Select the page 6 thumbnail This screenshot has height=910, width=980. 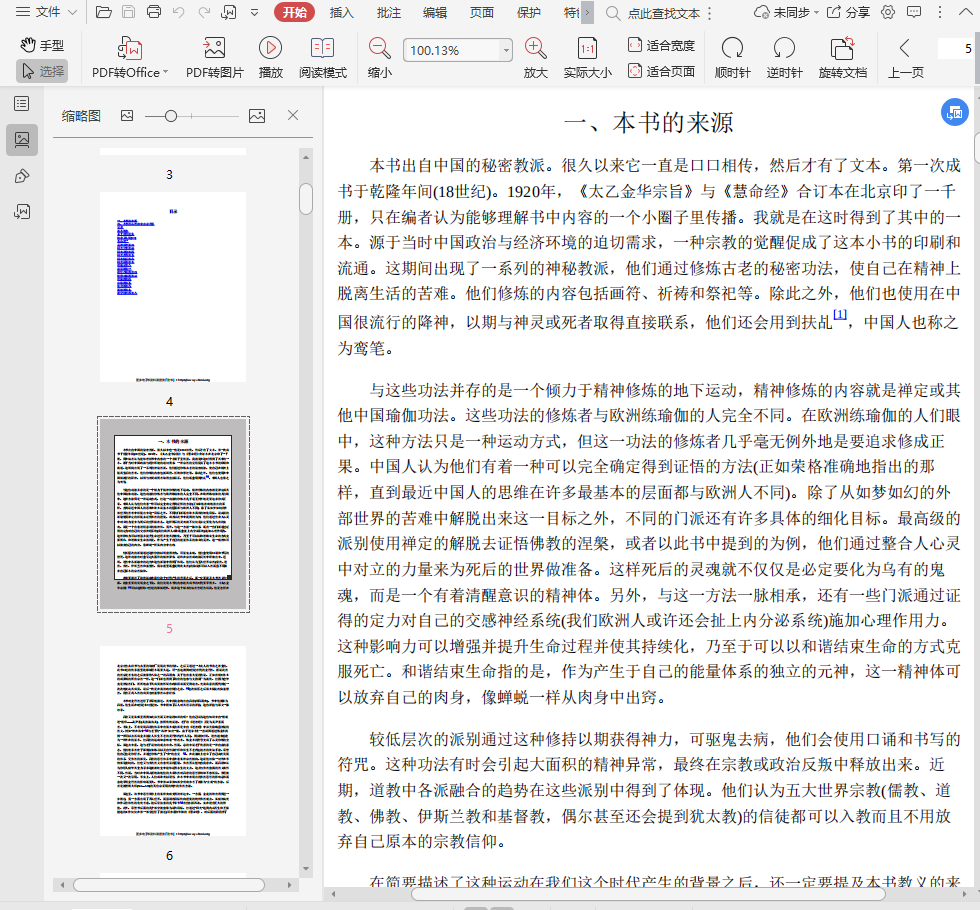(x=172, y=740)
